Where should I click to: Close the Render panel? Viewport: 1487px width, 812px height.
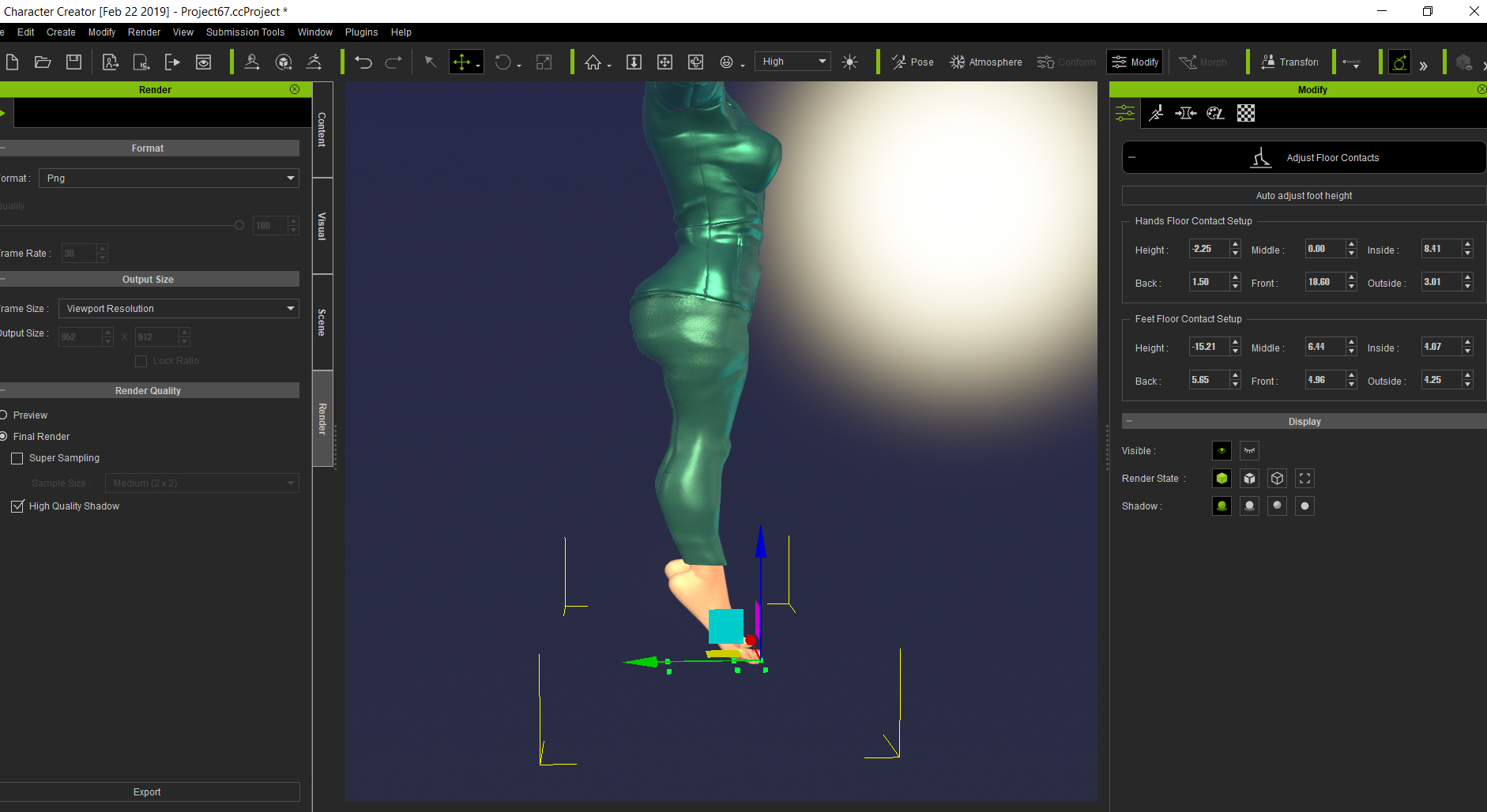pos(295,89)
